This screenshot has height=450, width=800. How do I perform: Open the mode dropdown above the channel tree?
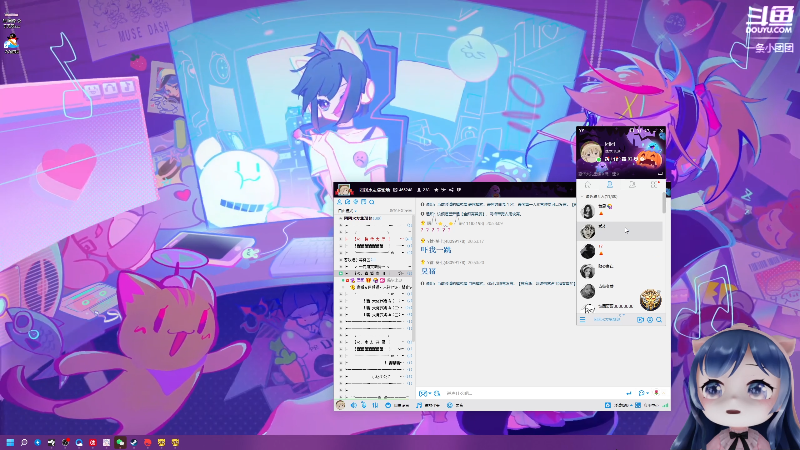(346, 210)
